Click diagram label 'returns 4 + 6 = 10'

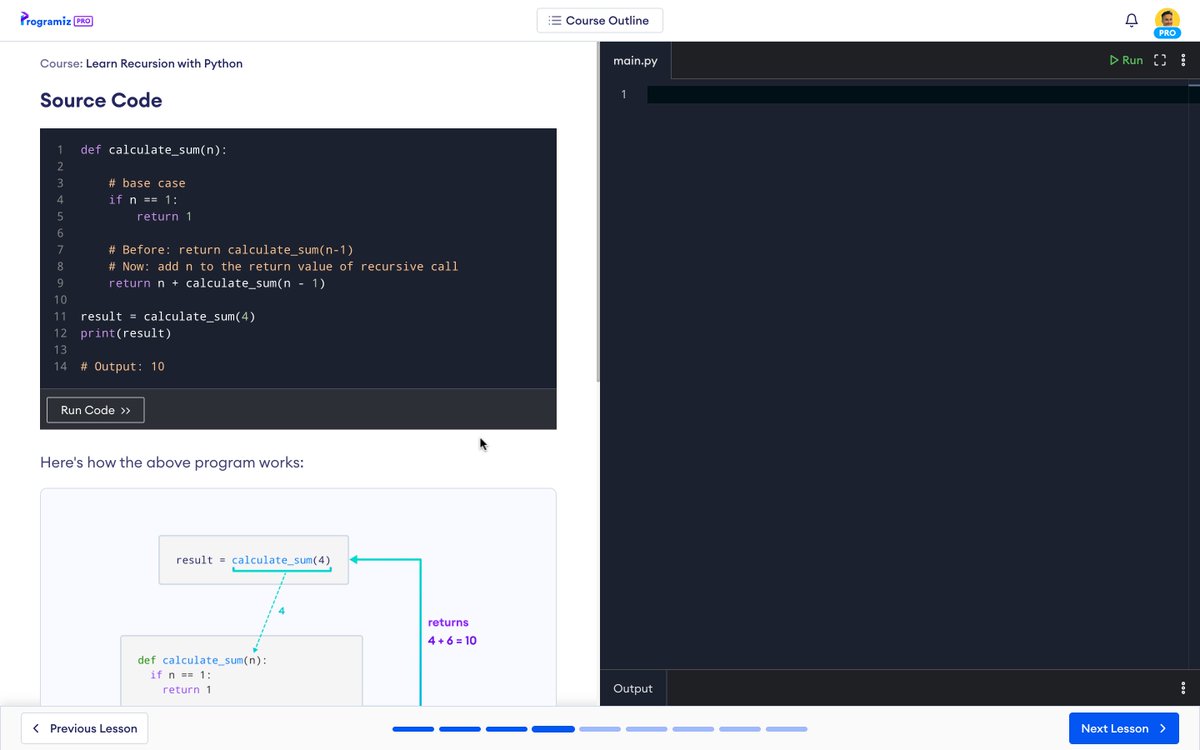click(x=452, y=631)
